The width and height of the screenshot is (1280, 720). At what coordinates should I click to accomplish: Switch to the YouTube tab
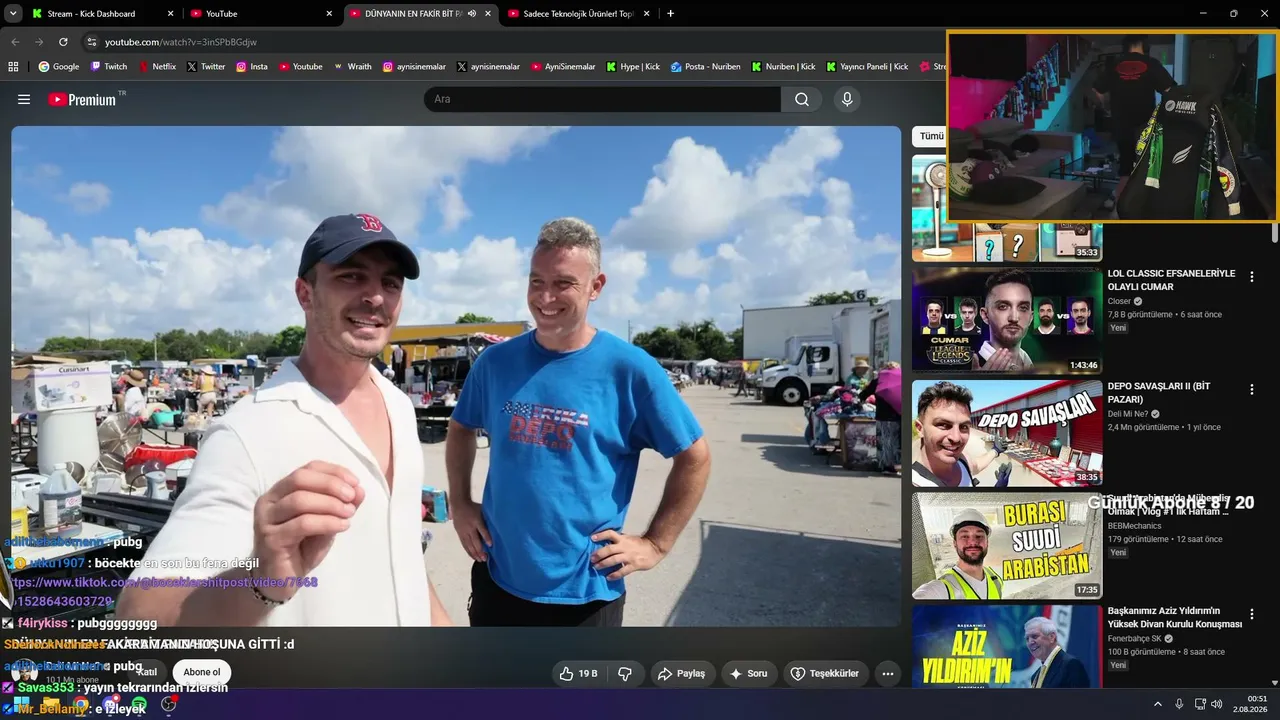coord(260,14)
